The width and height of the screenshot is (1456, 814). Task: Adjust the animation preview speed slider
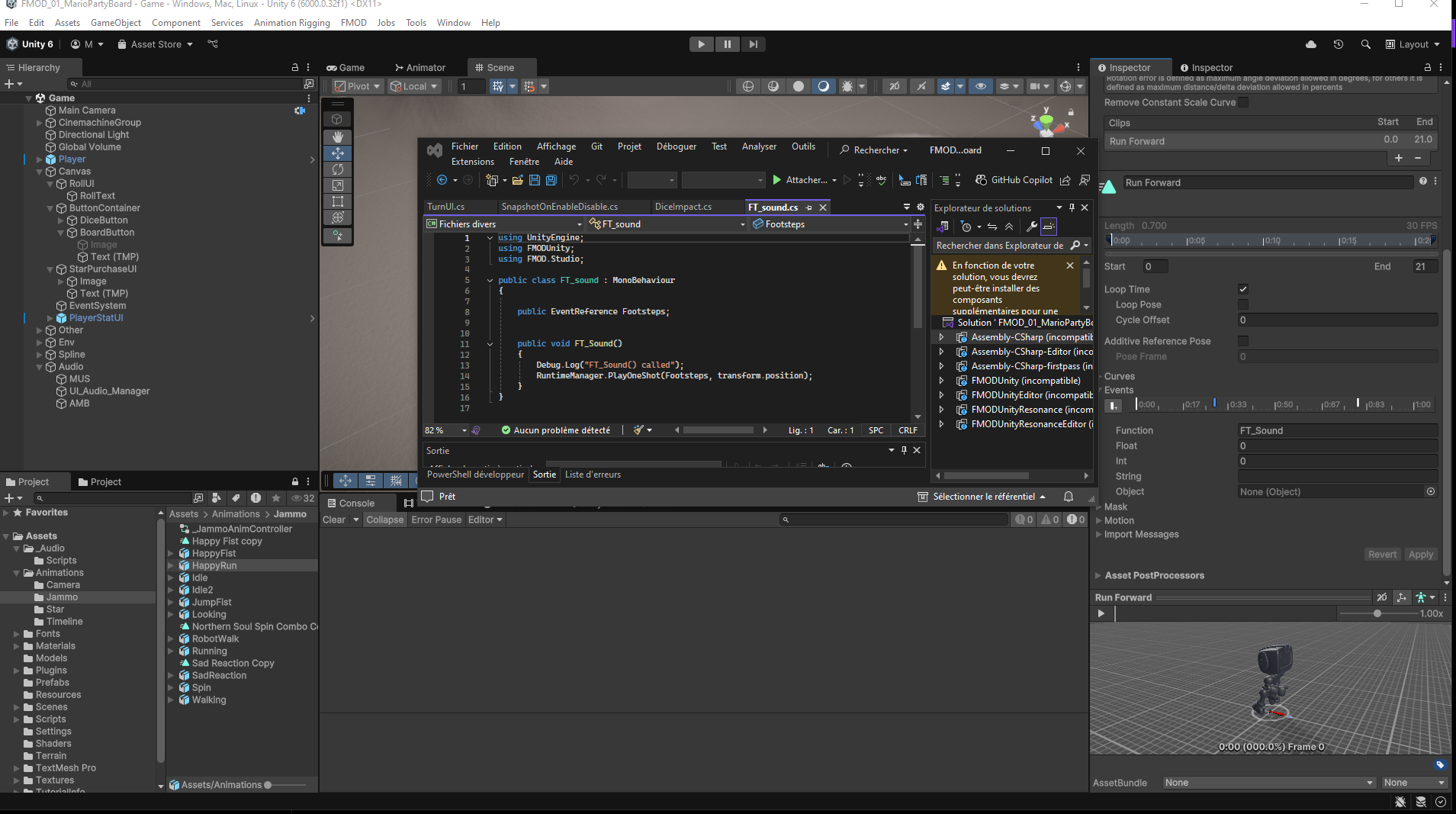[x=1377, y=613]
